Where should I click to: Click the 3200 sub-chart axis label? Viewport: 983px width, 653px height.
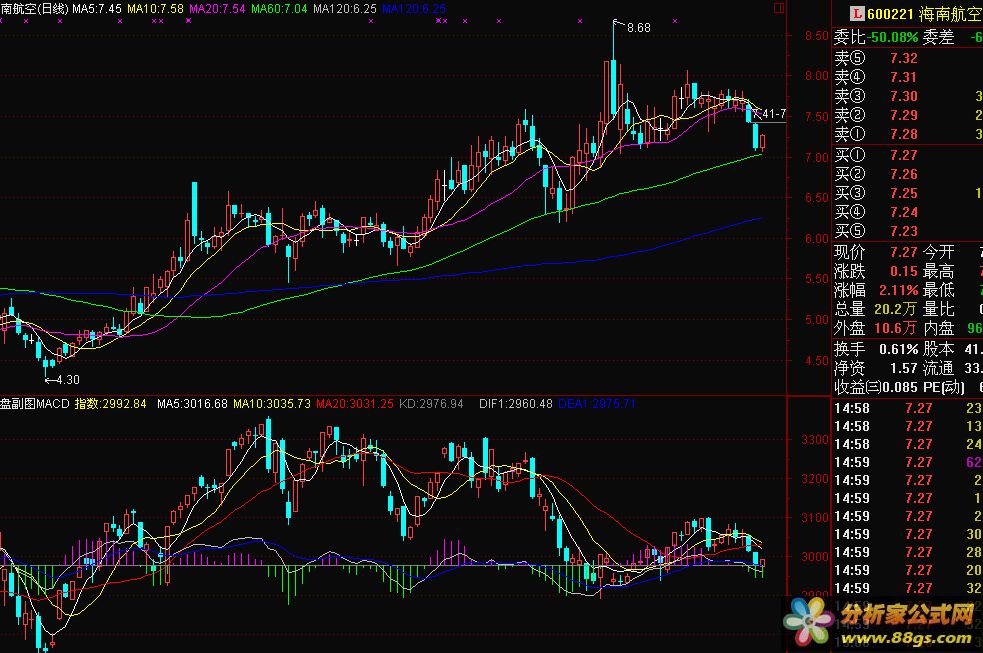[815, 479]
